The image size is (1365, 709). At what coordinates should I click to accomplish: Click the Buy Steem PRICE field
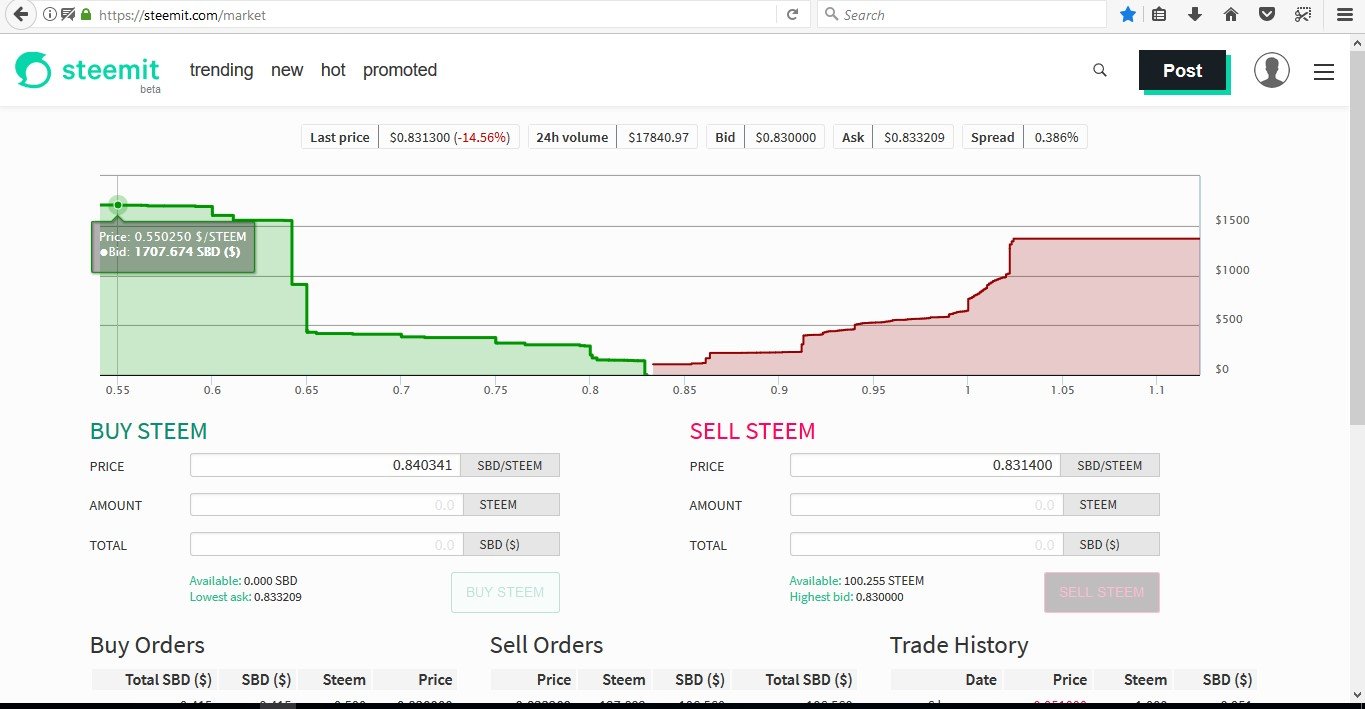click(326, 465)
